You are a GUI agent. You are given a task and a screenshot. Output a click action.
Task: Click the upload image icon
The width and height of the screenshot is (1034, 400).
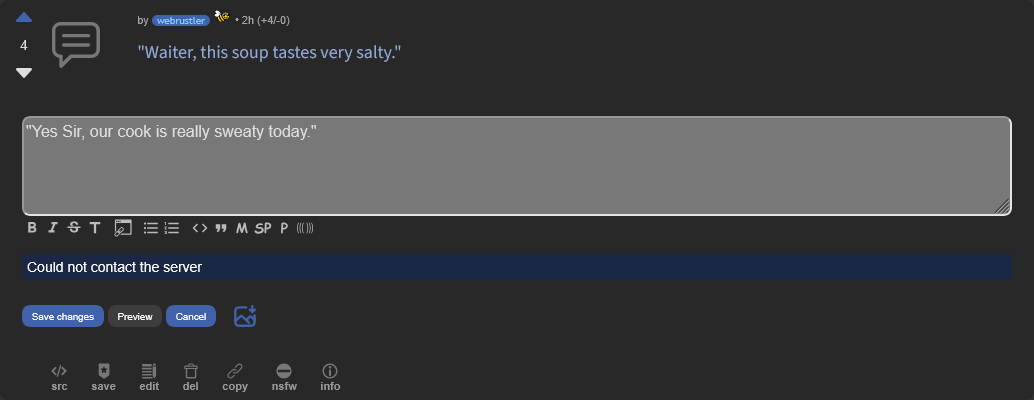click(x=245, y=316)
